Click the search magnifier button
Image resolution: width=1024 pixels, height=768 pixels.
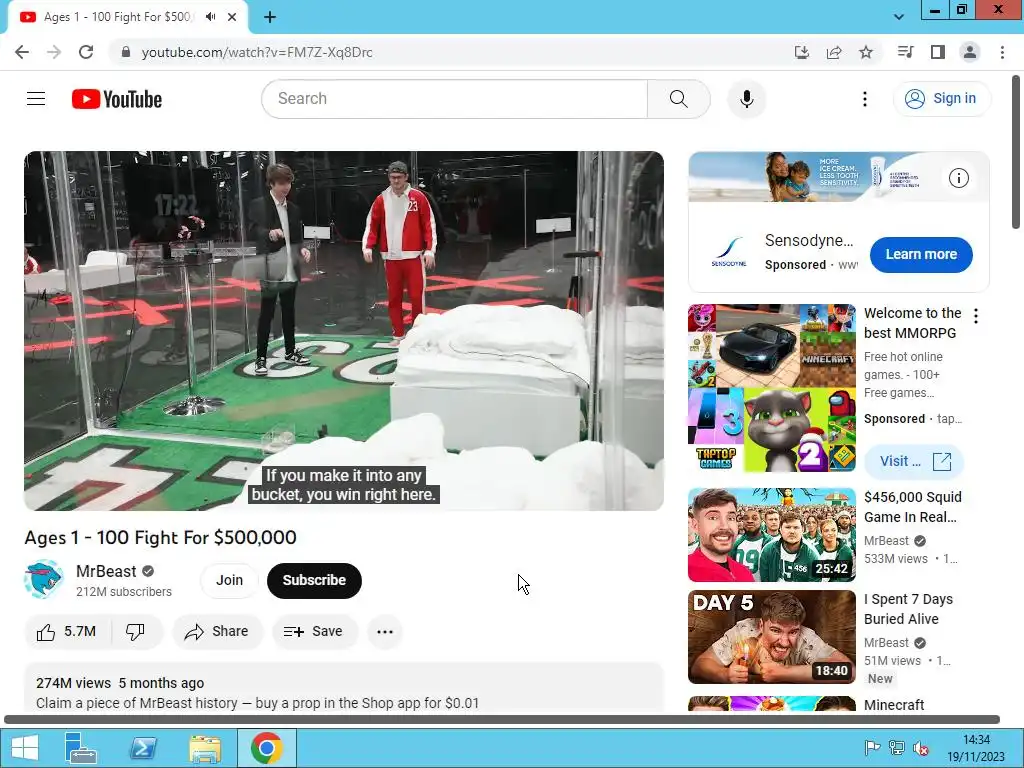[679, 99]
